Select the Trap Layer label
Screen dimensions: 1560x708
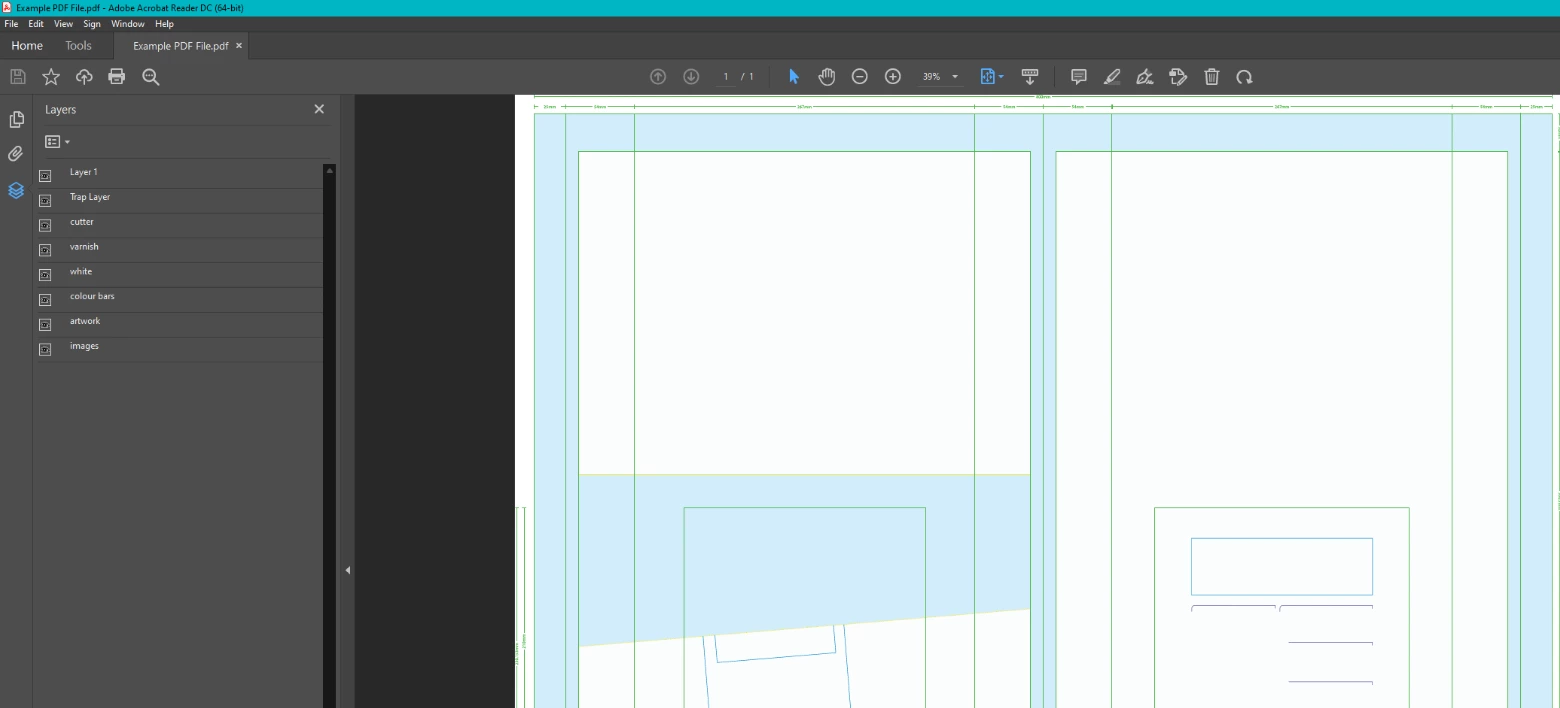coord(90,197)
